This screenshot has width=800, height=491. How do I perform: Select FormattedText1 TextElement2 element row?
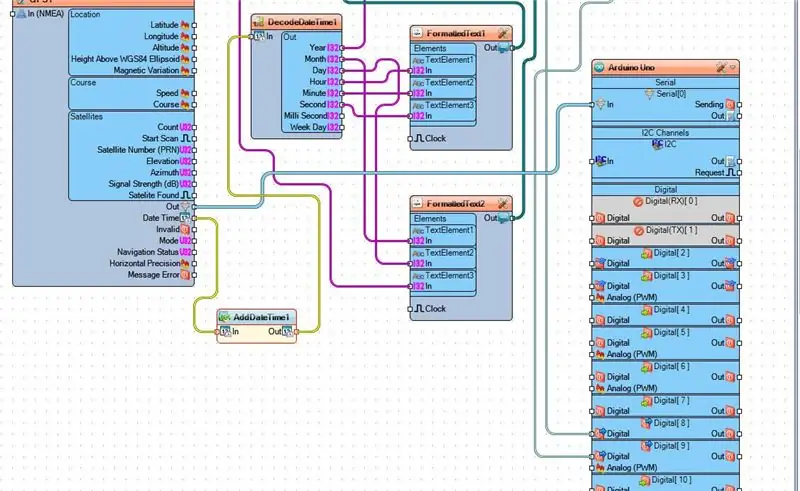[x=443, y=82]
